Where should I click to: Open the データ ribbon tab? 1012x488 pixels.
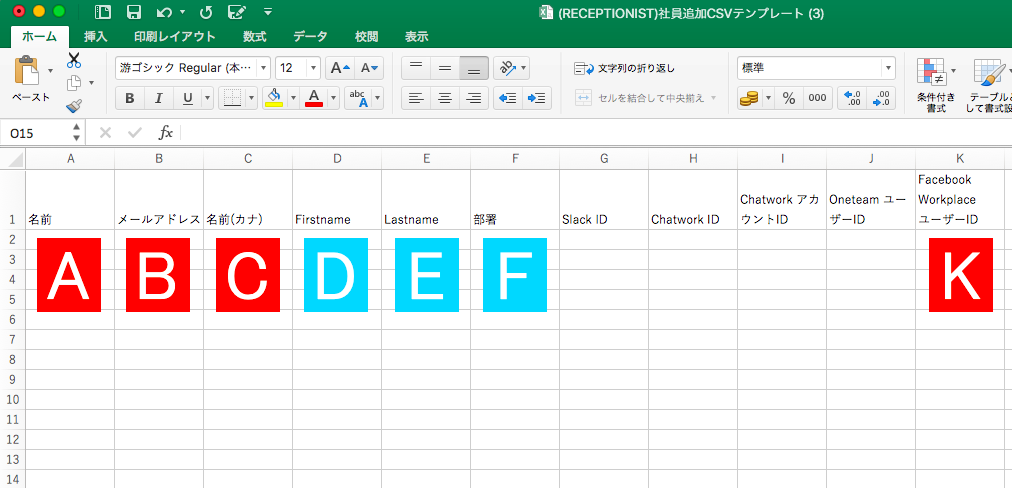point(310,37)
